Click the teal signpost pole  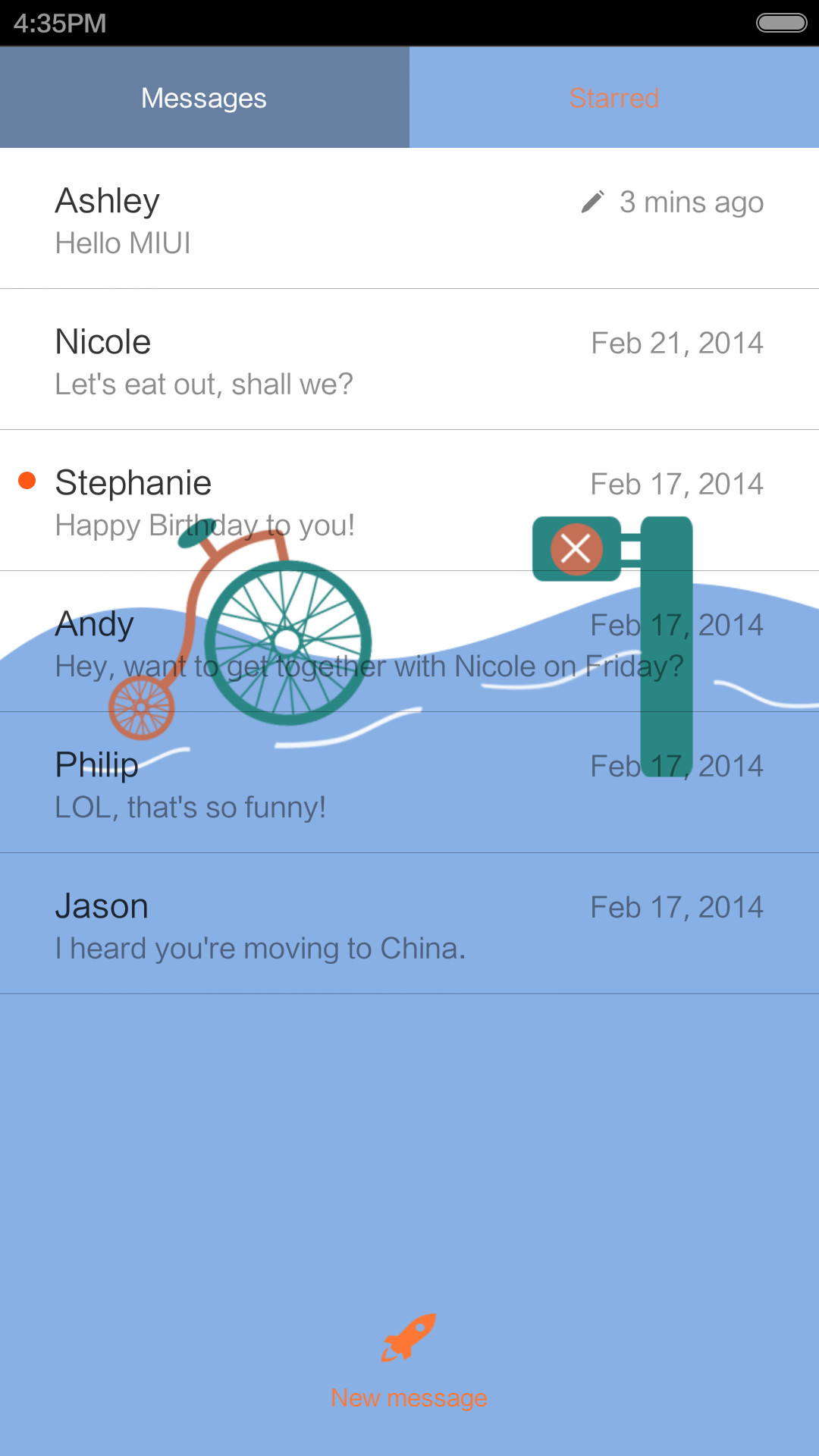pos(667,646)
